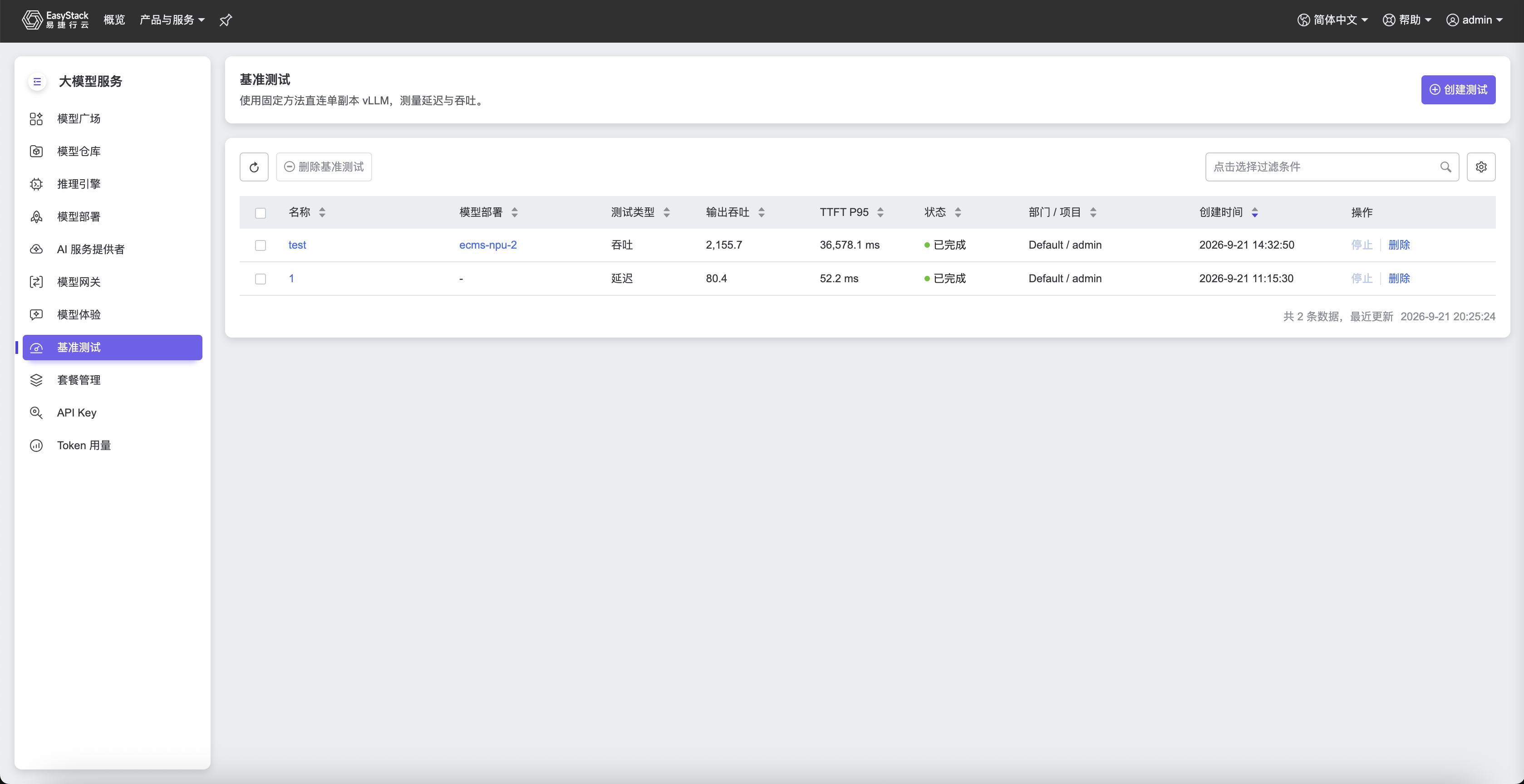Screen dimensions: 1524x784
Task: Expand the 产品与服务 dropdown menu
Action: pos(172,20)
